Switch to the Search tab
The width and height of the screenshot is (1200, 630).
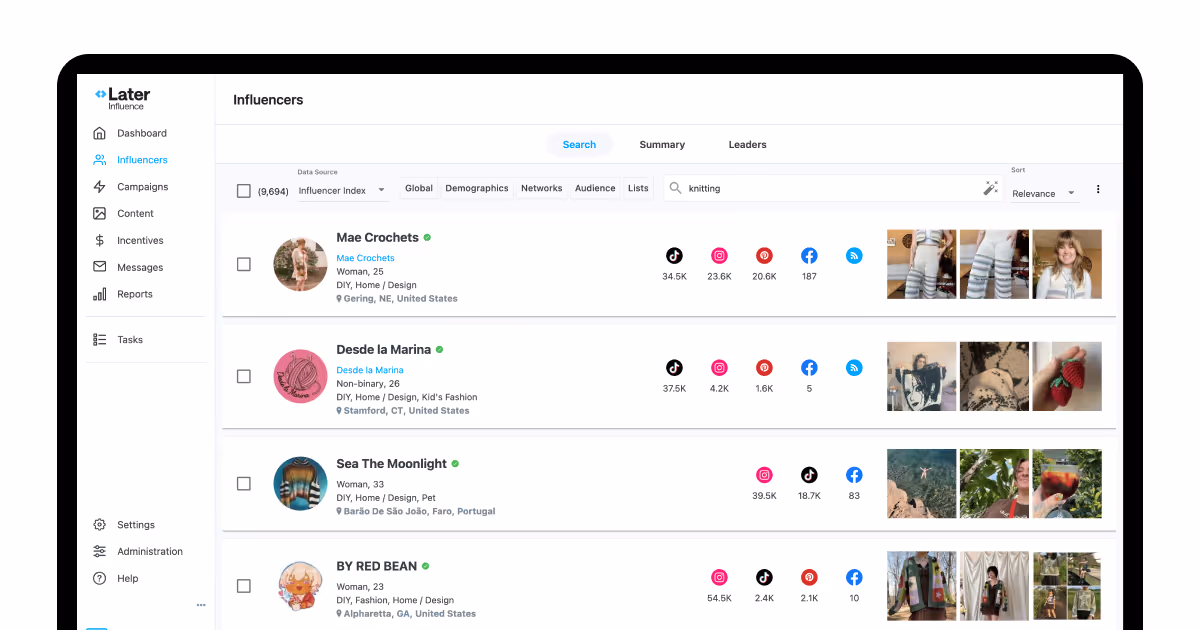579,144
